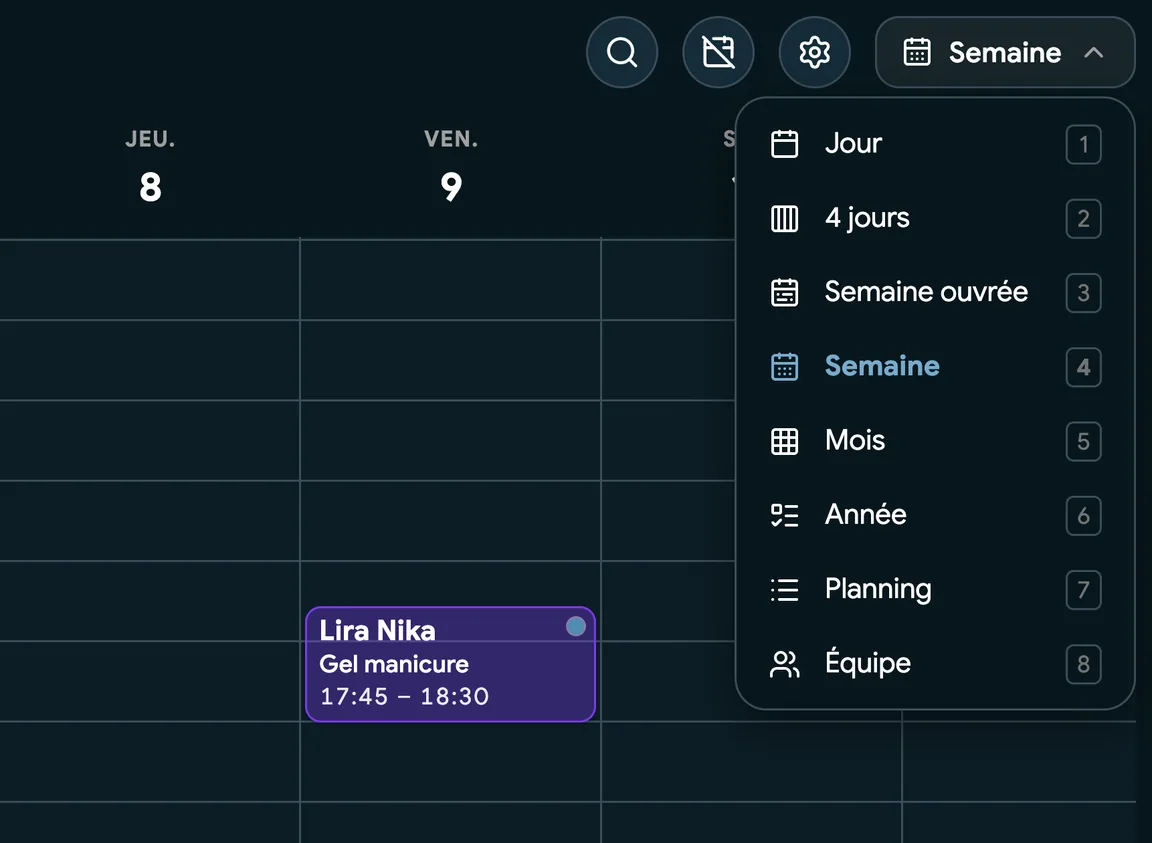Click the Jour calendar icon
1152x843 pixels.
click(784, 144)
